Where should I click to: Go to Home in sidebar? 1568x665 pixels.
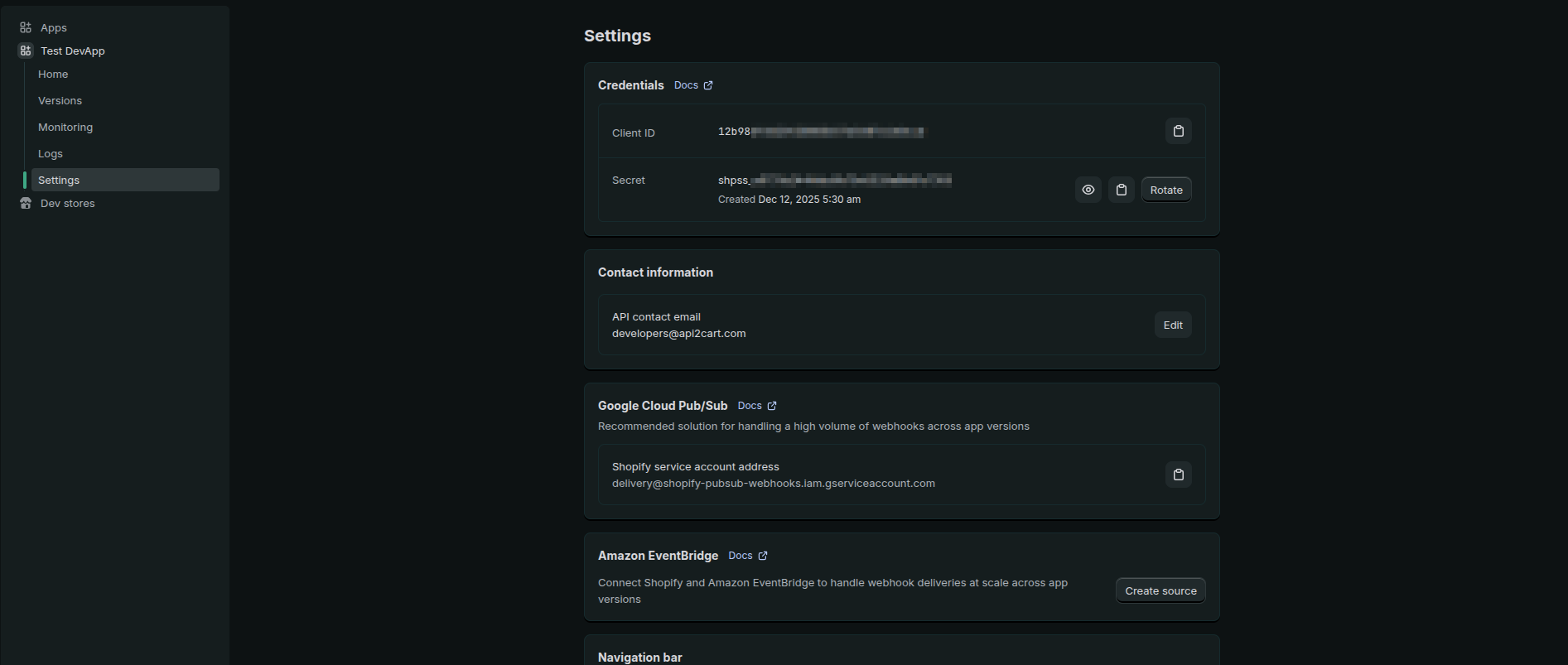coord(53,74)
